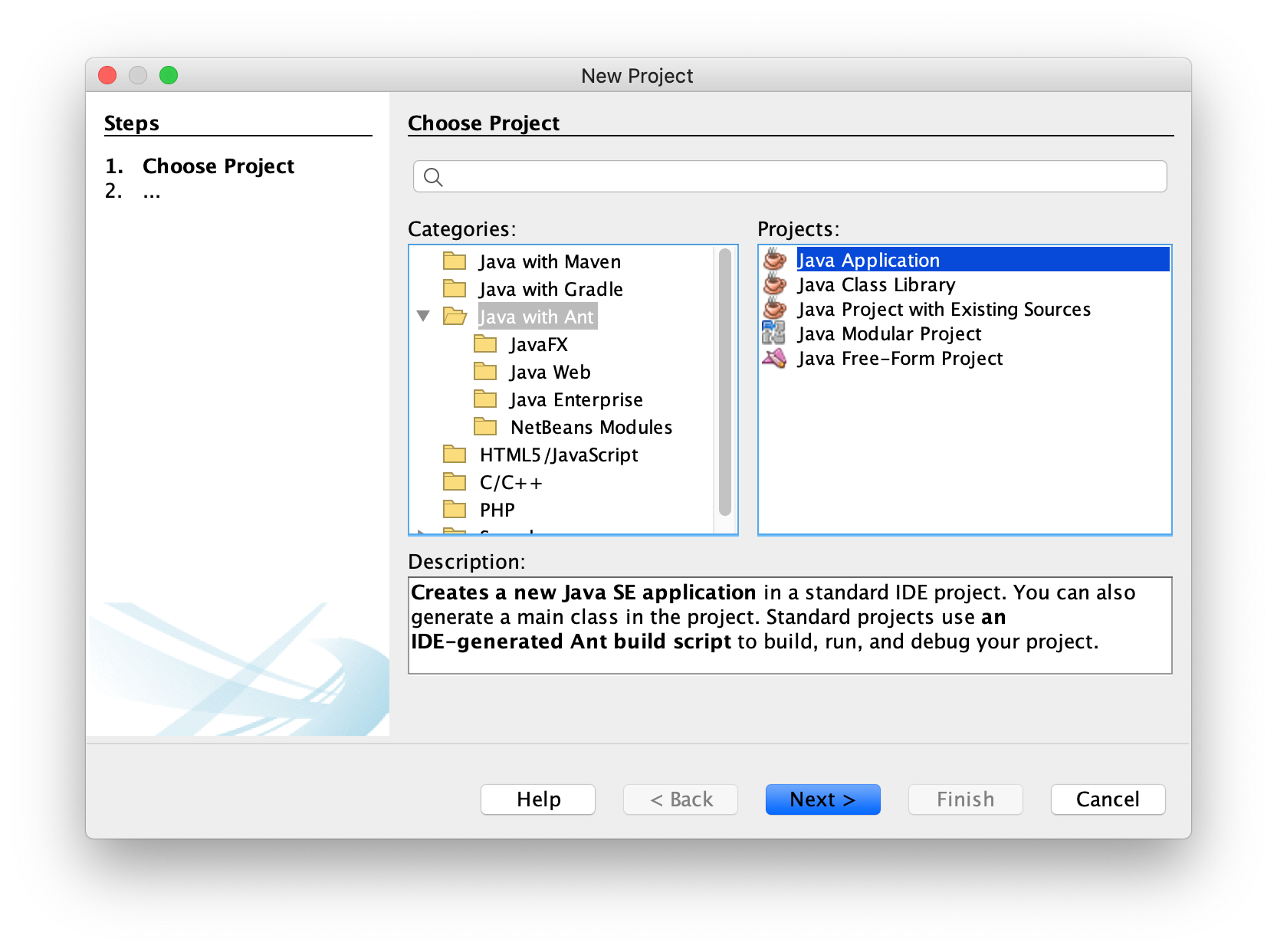
Task: Click the Java Modular Project icon
Action: [x=773, y=333]
